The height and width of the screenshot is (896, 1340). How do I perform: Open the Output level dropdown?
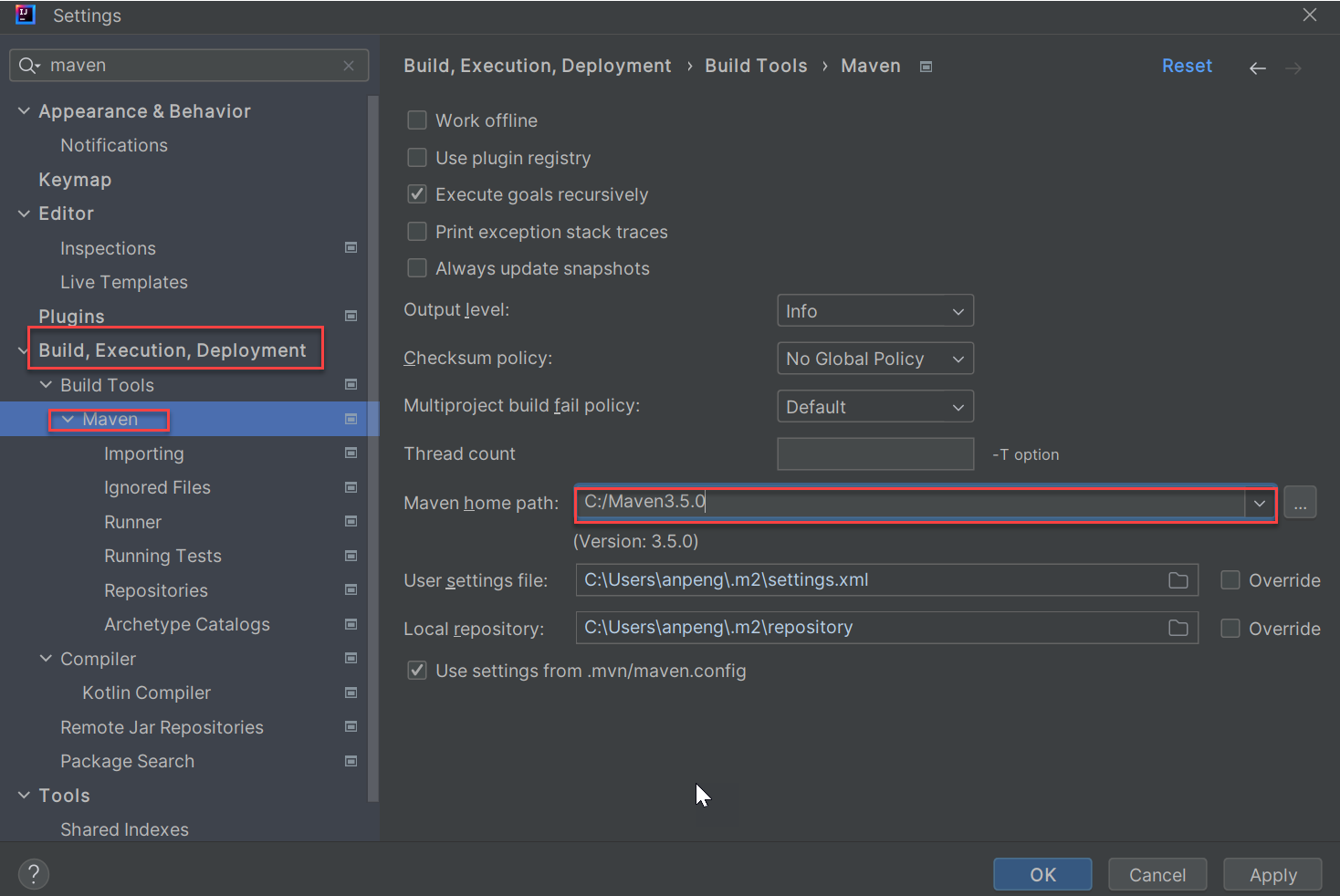pos(875,310)
